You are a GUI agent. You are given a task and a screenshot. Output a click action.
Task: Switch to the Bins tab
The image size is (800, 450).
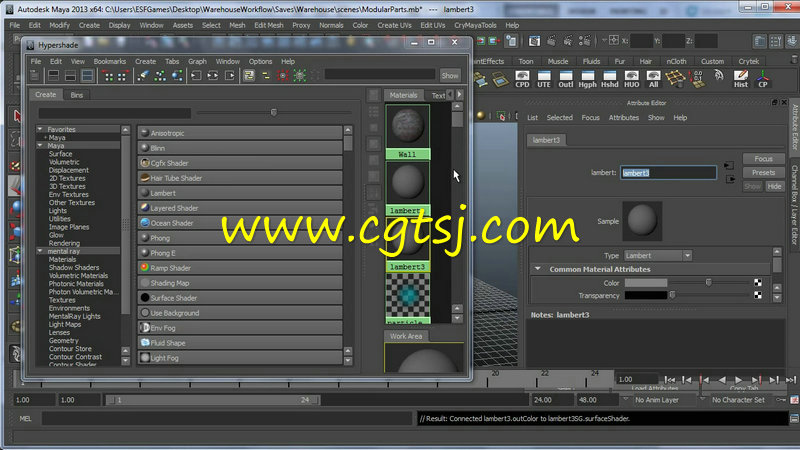[77, 95]
